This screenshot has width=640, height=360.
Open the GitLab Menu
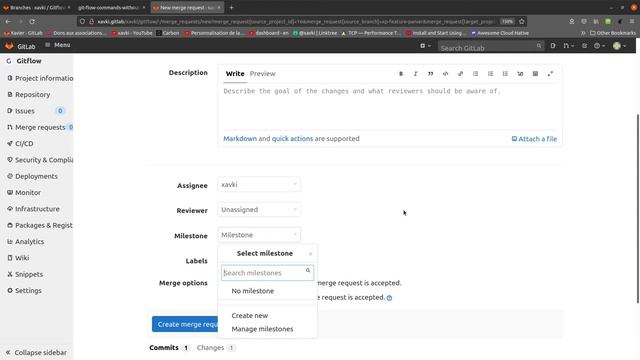58,45
